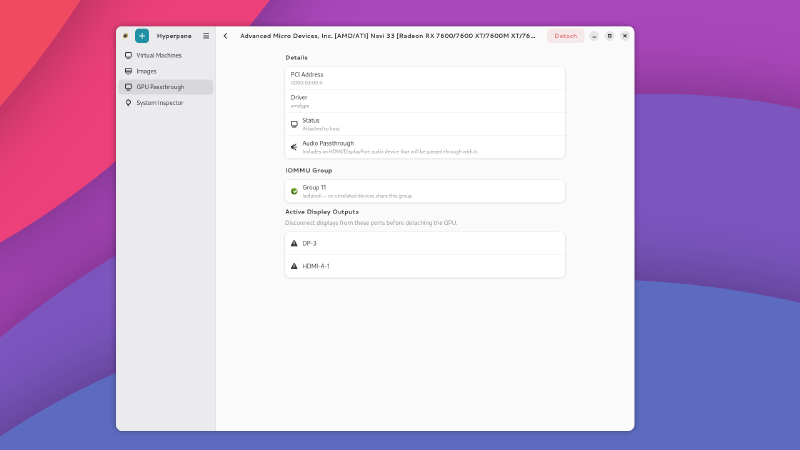Select the PCI Address row
This screenshot has width=800, height=450.
[x=424, y=78]
